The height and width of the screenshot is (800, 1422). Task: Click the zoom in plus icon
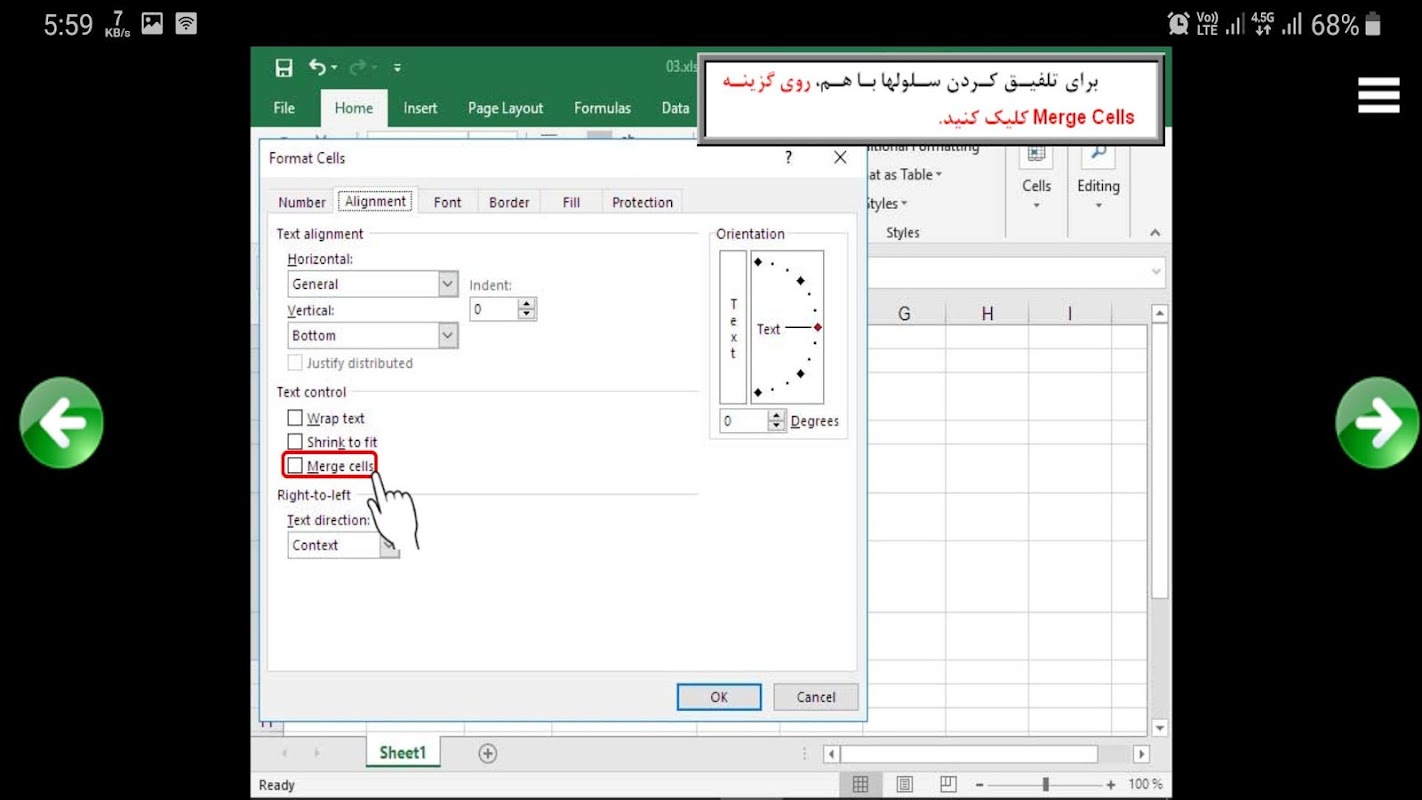(1111, 785)
